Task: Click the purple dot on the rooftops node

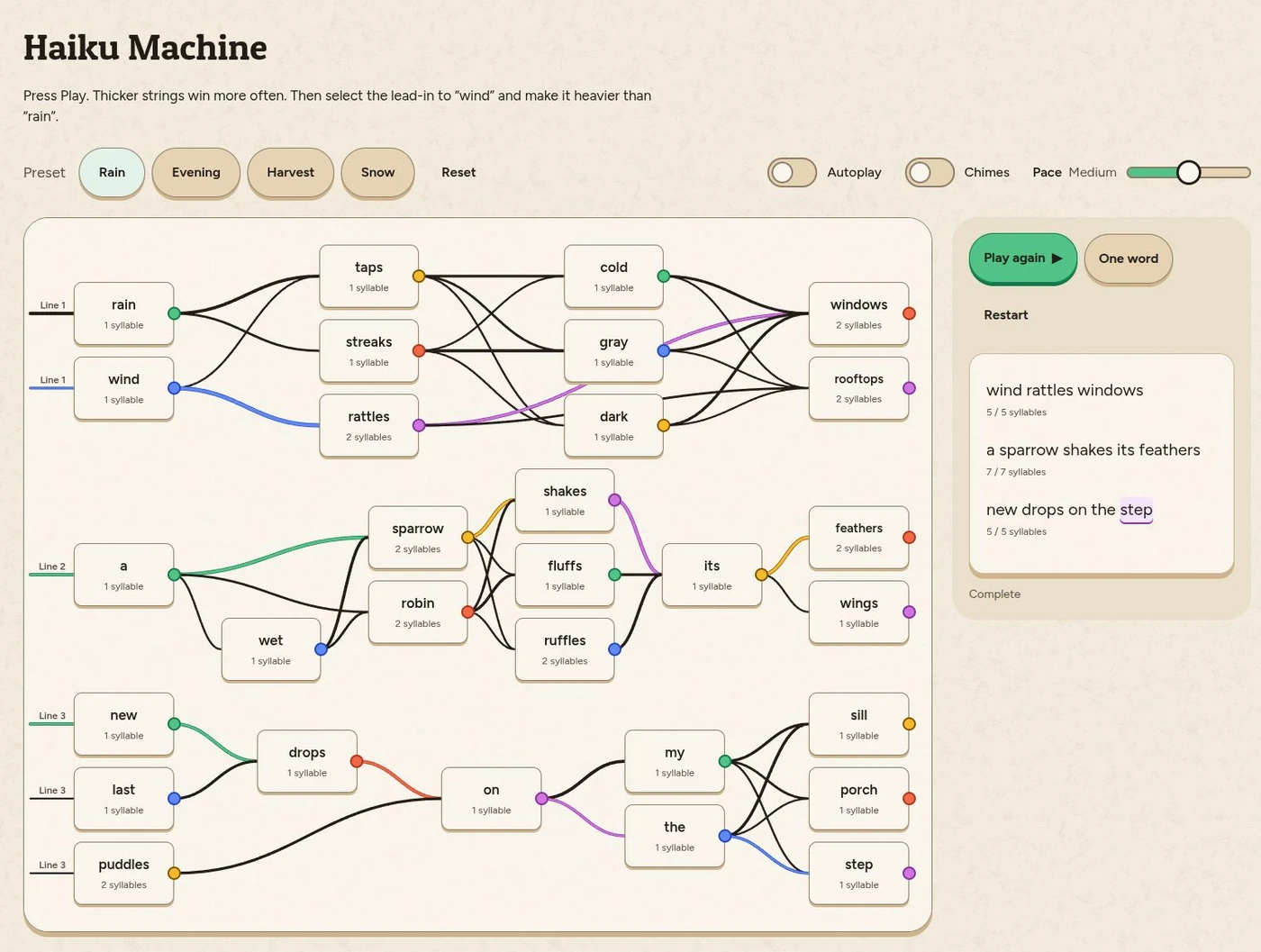Action: [x=909, y=388]
